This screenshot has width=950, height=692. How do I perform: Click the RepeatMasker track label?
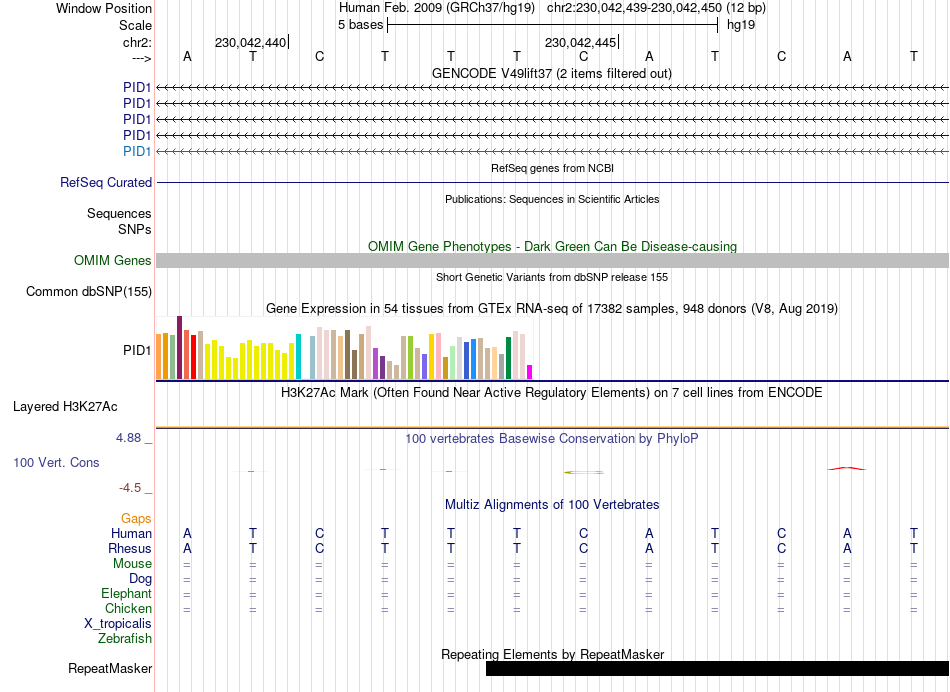pyautogui.click(x=110, y=668)
